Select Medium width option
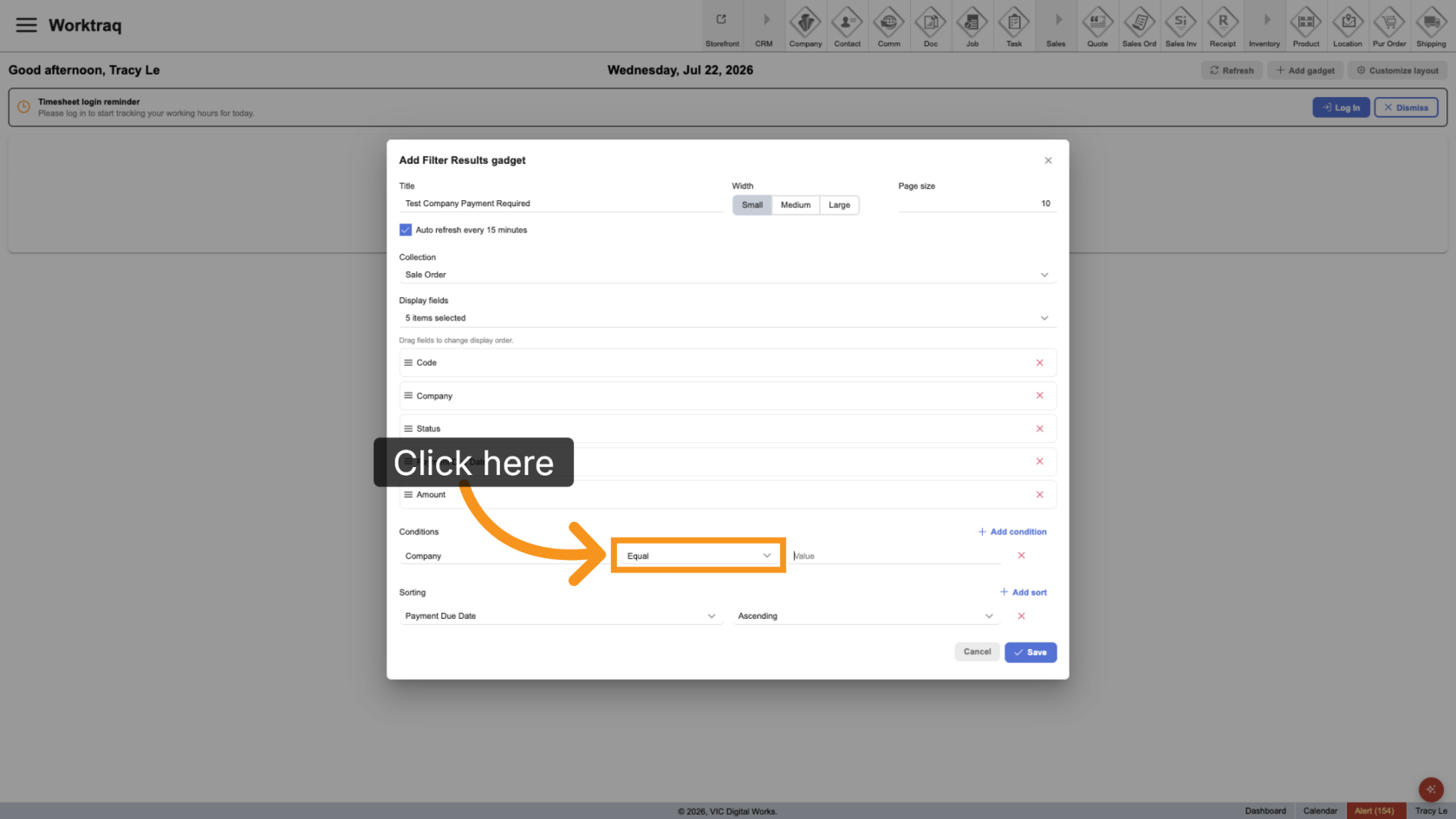Screen dimensions: 1456x819 point(796,205)
